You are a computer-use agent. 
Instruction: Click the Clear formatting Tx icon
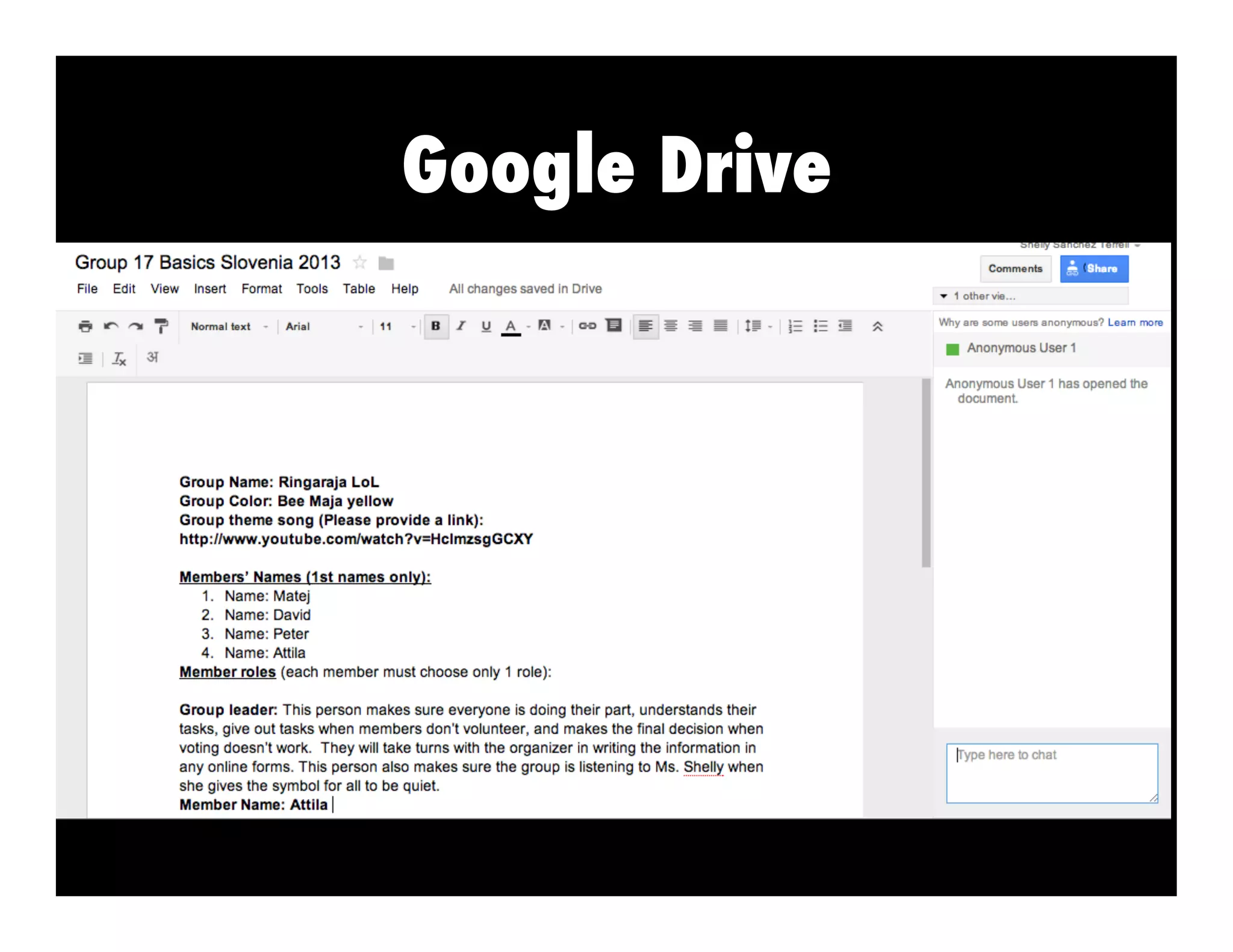(x=119, y=359)
